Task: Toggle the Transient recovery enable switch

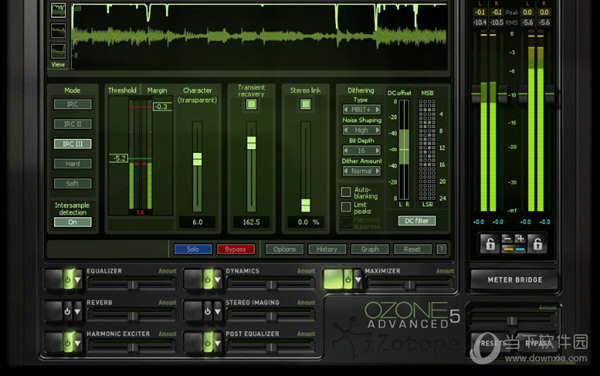Action: [251, 104]
